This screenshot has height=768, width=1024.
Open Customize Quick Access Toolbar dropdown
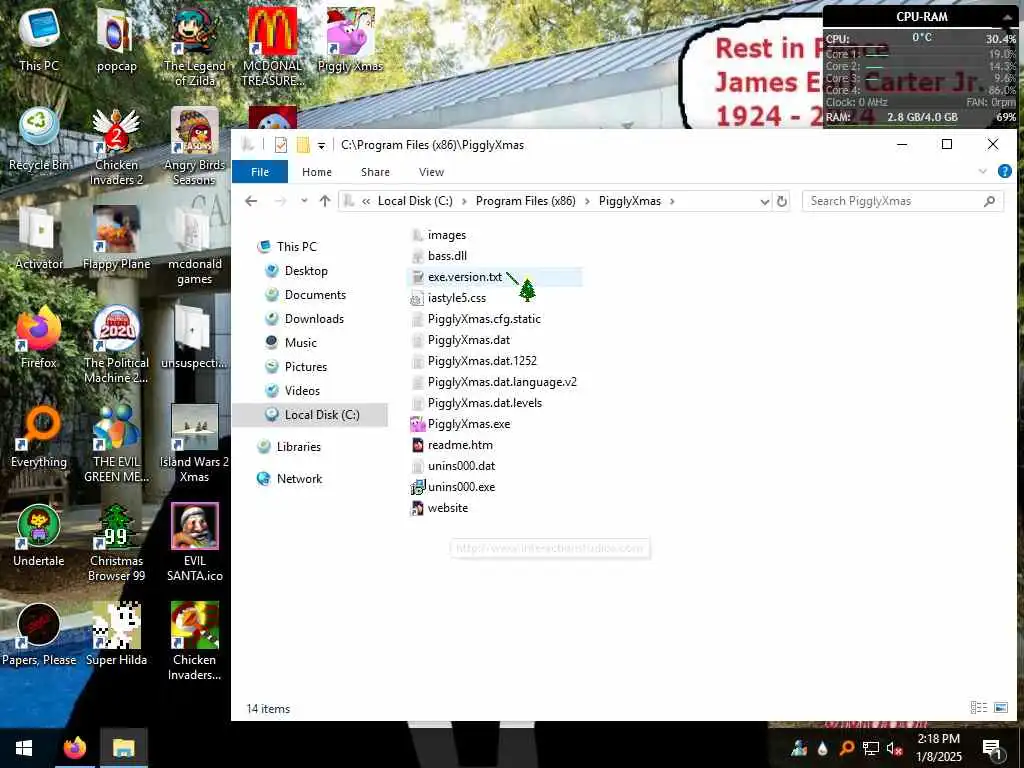321,146
